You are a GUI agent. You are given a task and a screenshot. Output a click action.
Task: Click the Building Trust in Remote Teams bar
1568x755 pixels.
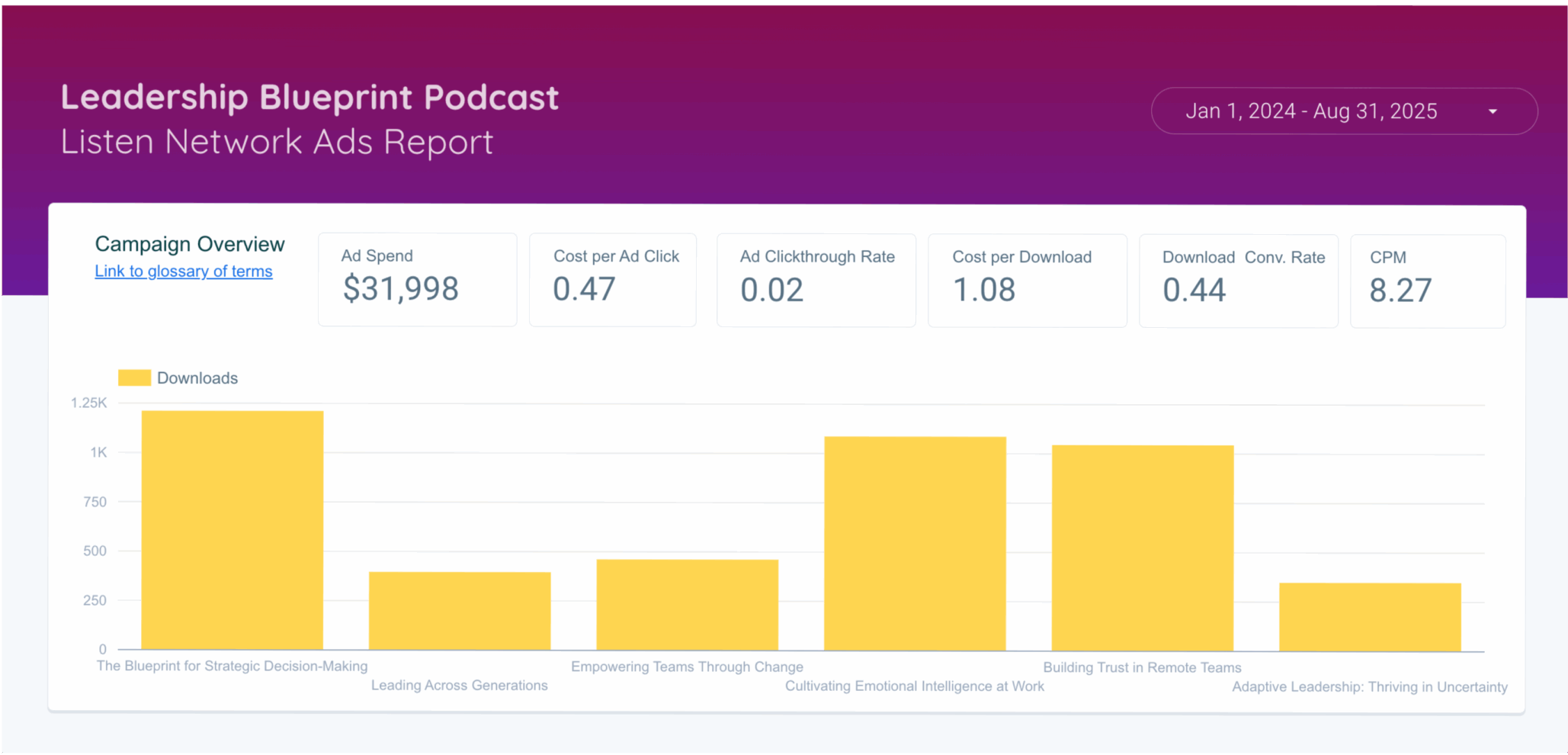pos(1142,548)
